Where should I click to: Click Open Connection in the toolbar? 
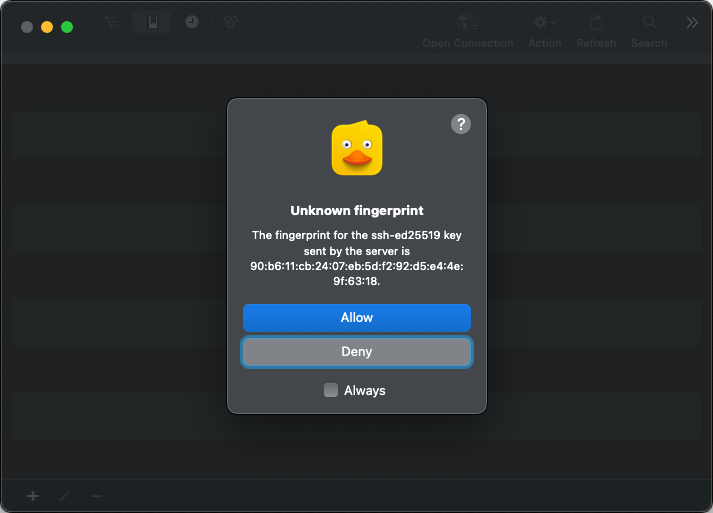[467, 31]
